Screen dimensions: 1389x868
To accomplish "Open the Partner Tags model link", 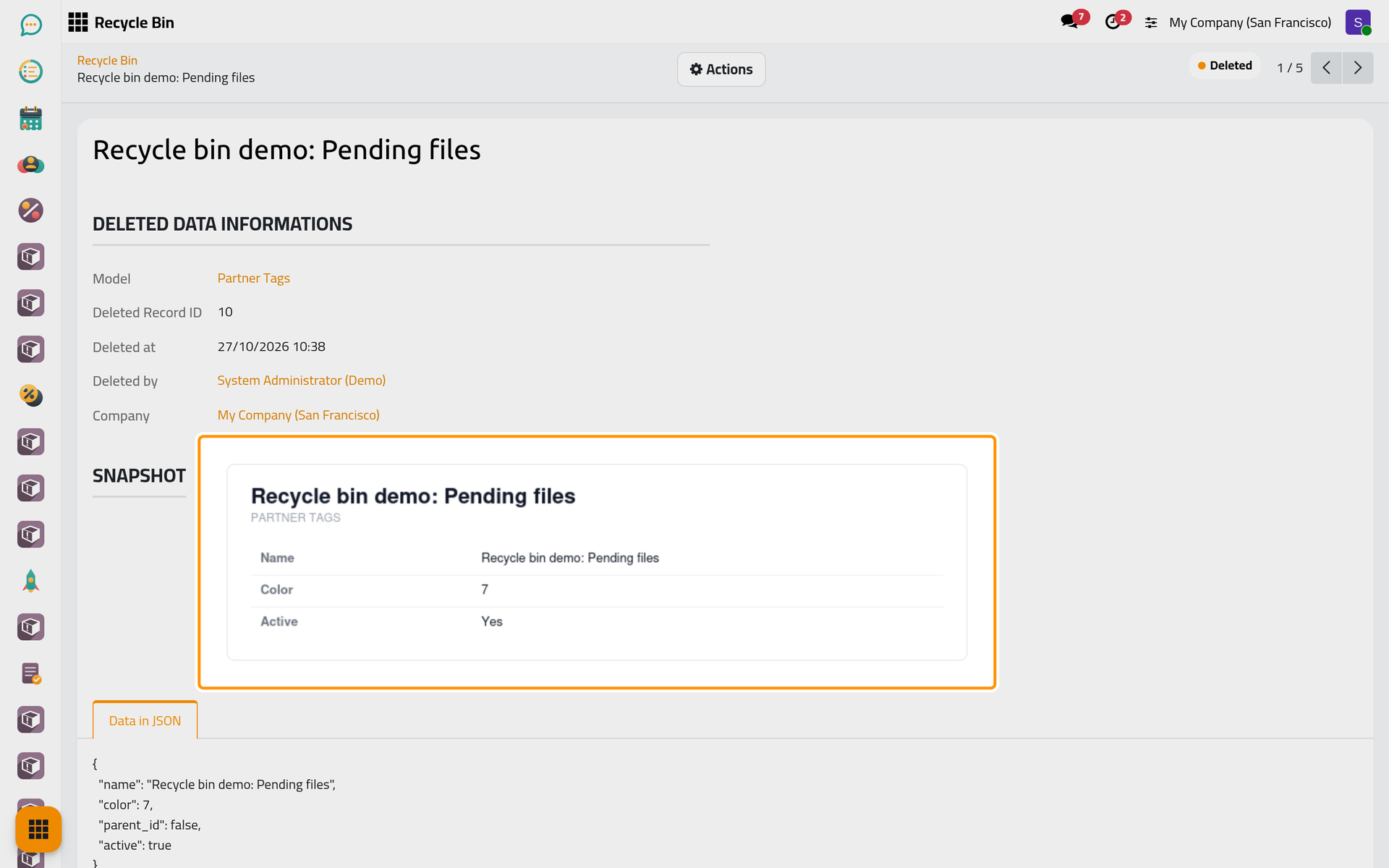I will [x=253, y=278].
